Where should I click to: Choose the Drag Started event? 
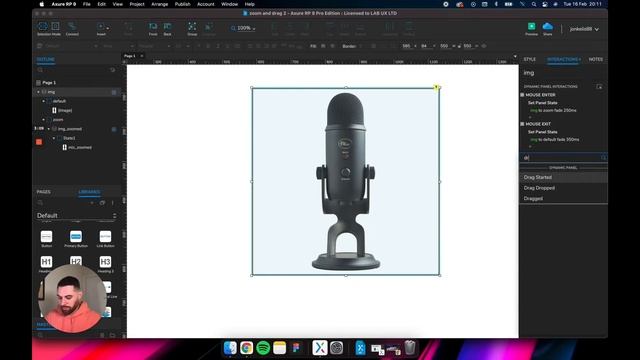click(x=563, y=178)
